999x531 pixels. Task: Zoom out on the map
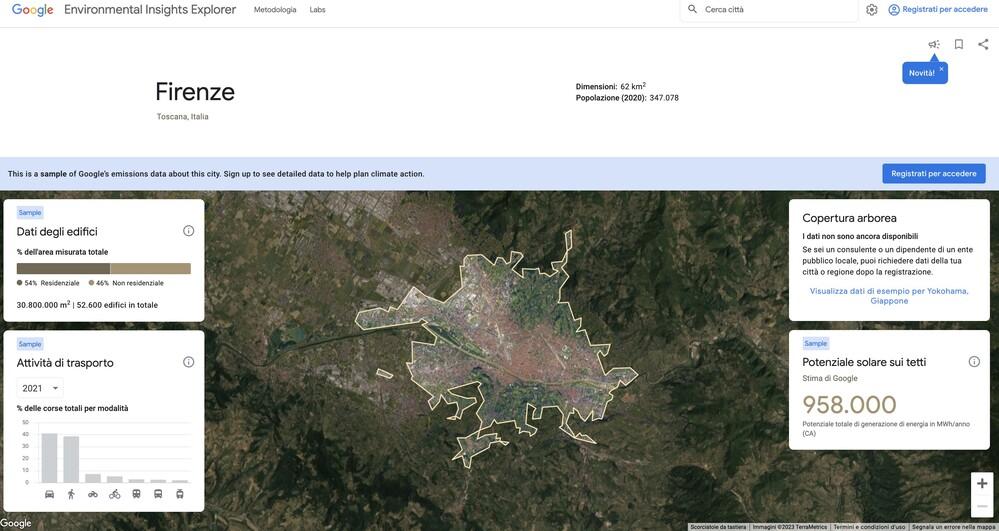click(x=982, y=506)
